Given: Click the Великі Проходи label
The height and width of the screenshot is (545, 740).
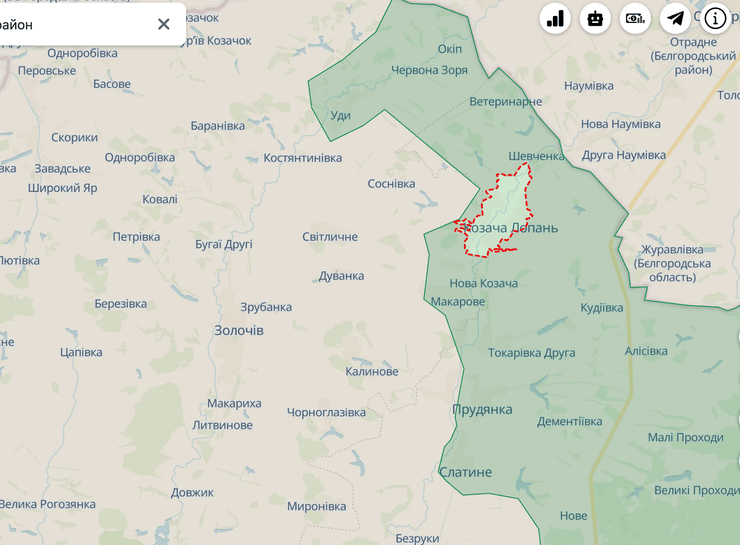Looking at the screenshot, I should (x=697, y=490).
